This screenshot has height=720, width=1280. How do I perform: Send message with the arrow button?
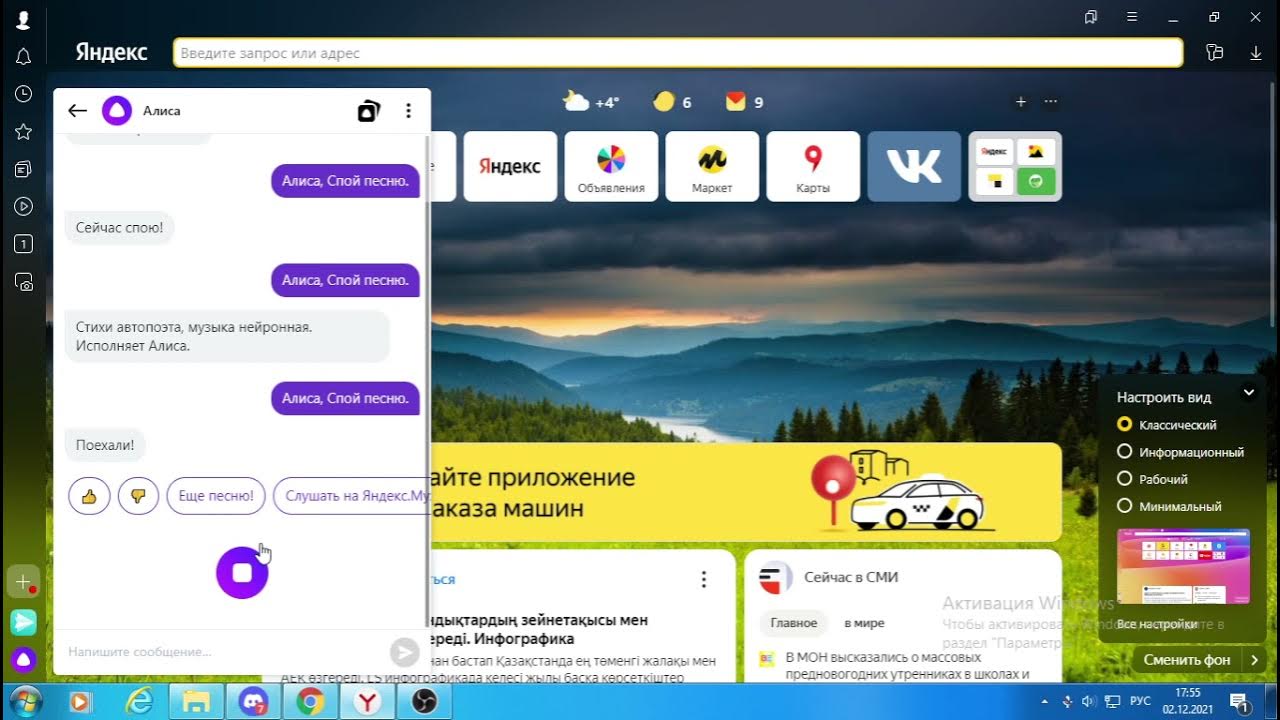point(404,652)
